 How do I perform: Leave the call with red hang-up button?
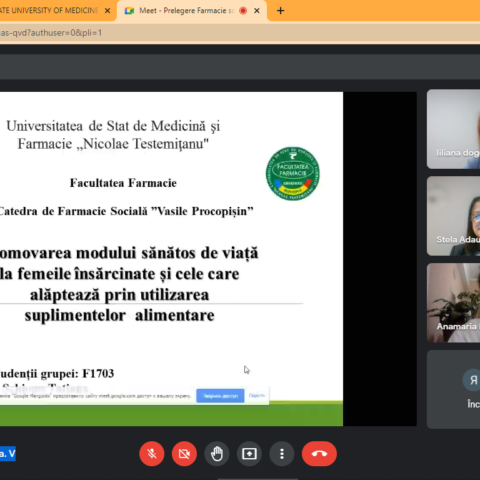319,454
